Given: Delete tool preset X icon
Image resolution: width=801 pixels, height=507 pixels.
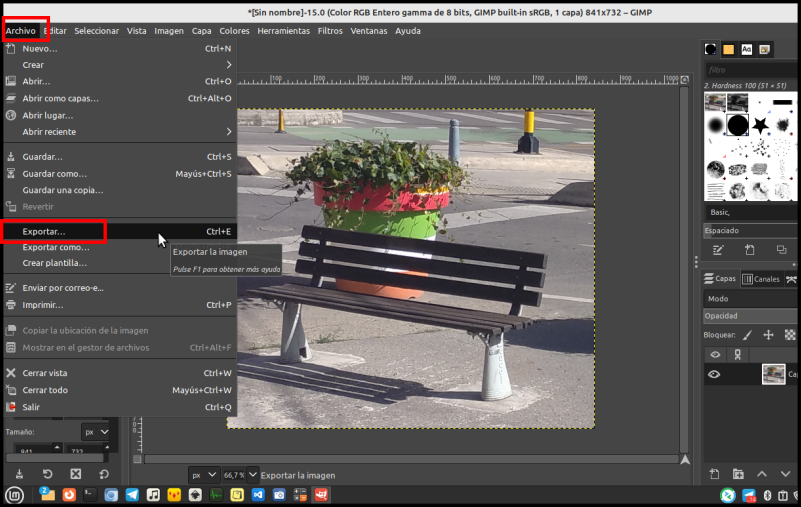Looking at the screenshot, I should click(76, 474).
